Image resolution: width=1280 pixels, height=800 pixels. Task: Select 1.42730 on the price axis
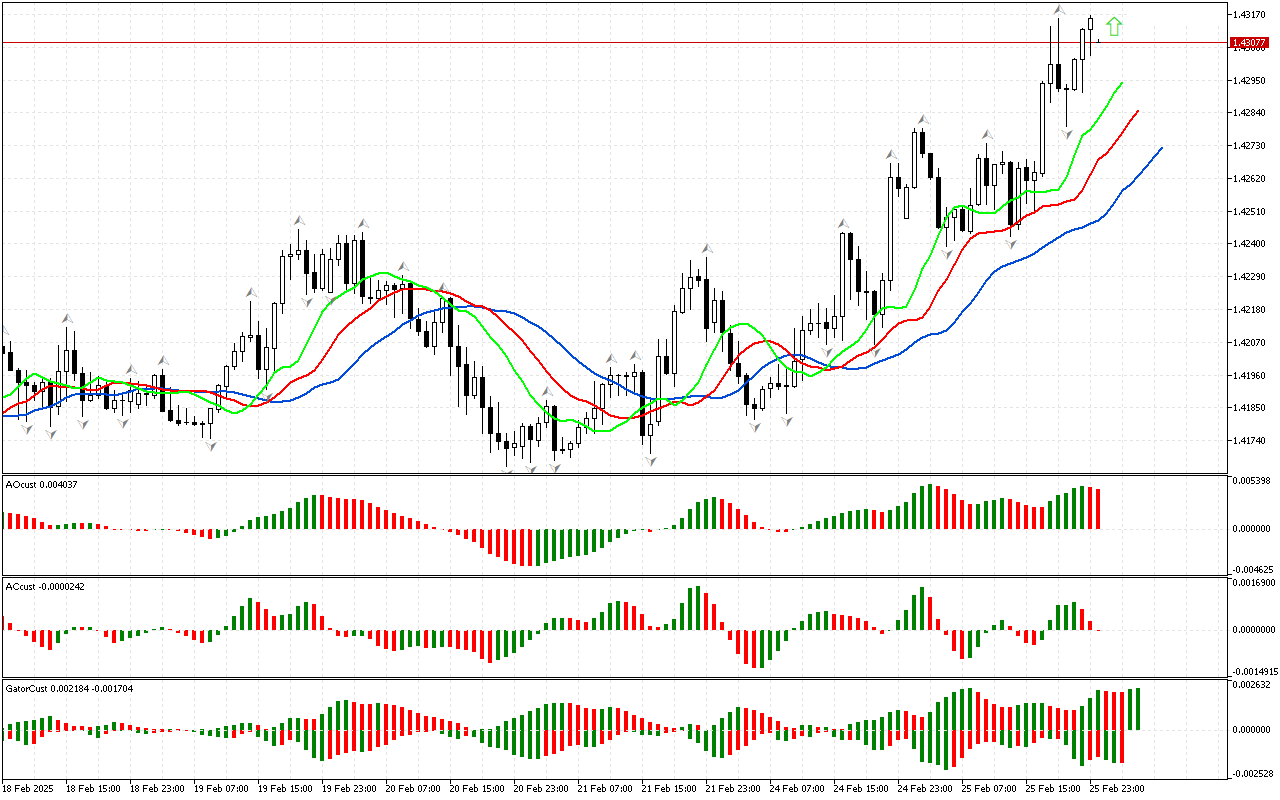[x=1250, y=146]
